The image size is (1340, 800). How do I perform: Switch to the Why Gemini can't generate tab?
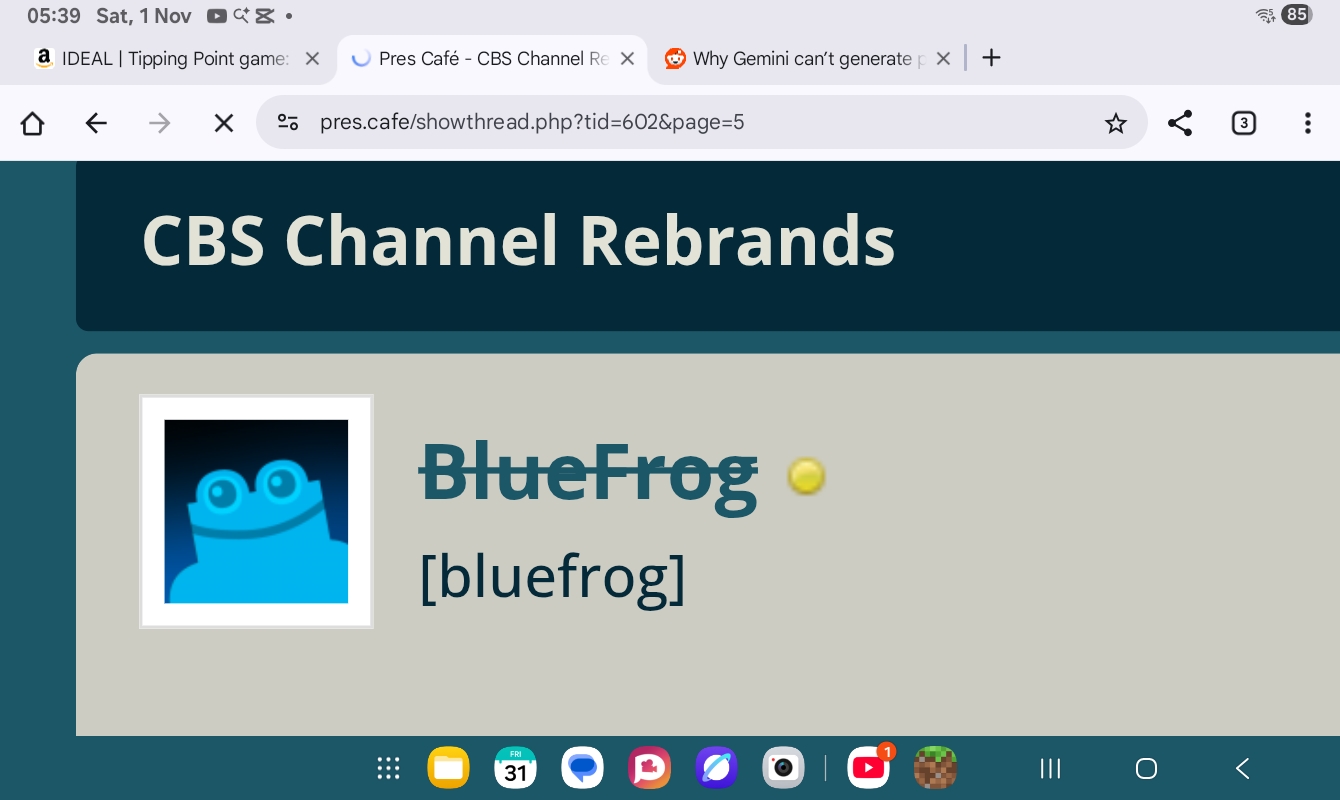[x=800, y=59]
